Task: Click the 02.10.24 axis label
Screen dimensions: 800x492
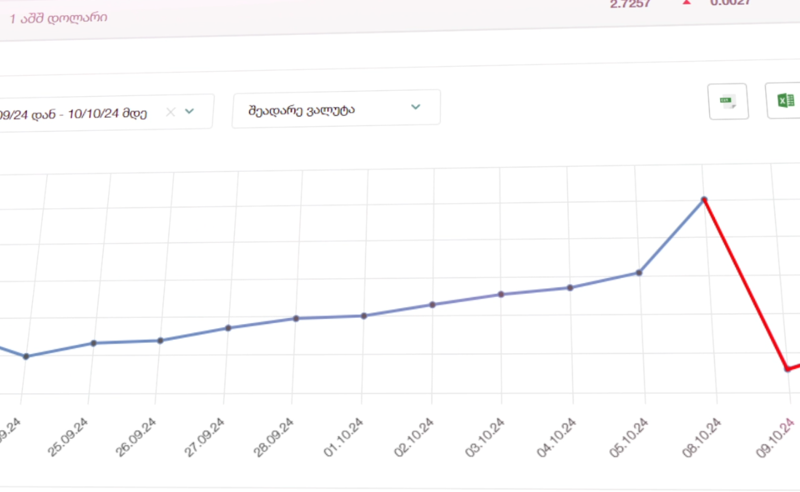Action: pos(414,437)
